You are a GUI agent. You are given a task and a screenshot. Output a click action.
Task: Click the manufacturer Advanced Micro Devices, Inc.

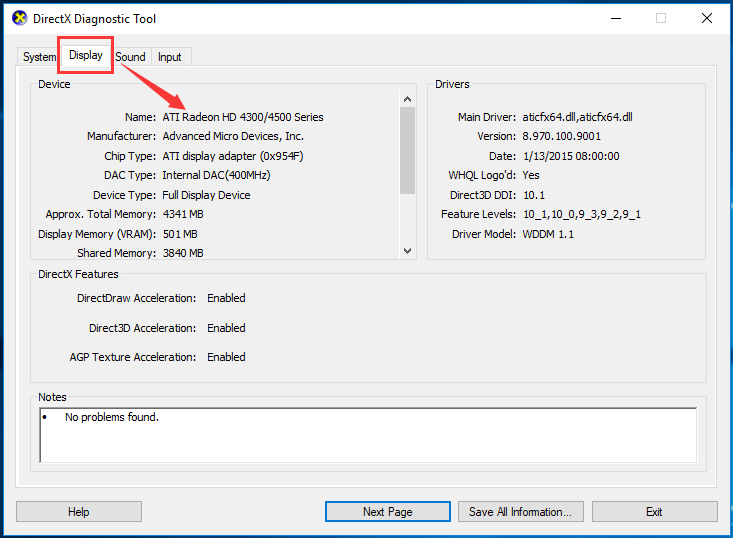pyautogui.click(x=233, y=136)
